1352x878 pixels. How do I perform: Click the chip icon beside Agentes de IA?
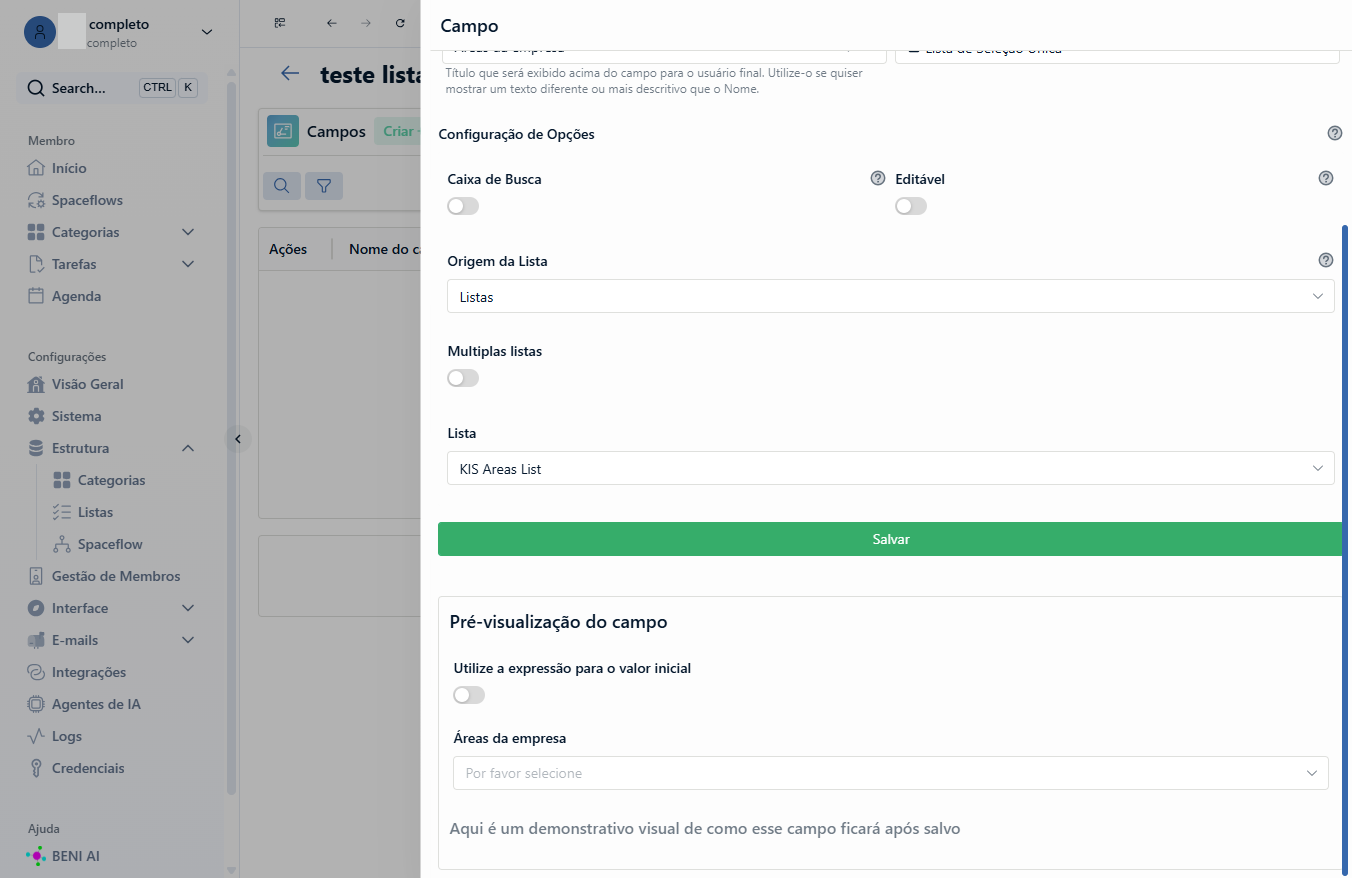(x=36, y=704)
